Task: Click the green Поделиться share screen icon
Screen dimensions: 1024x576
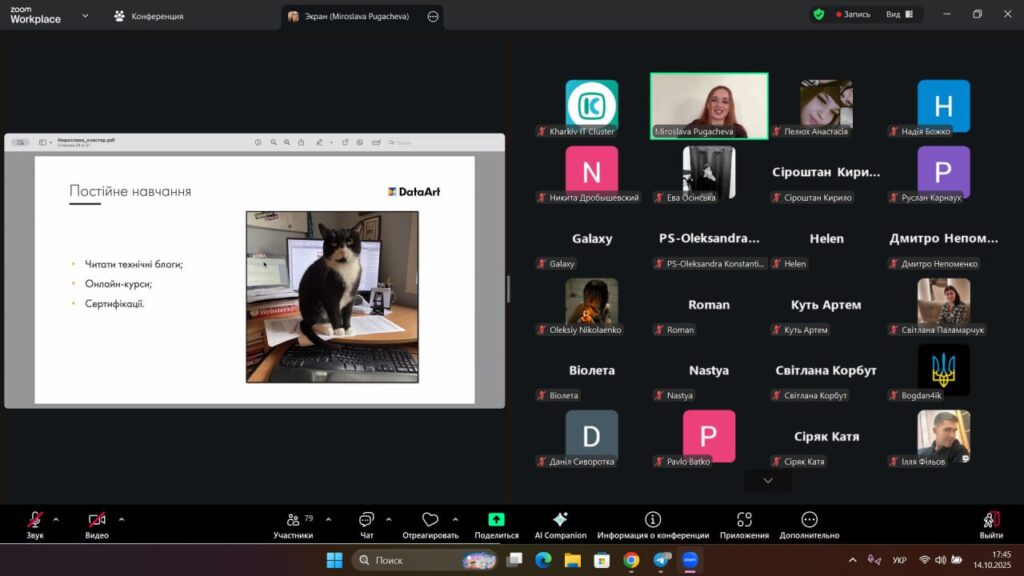Action: tap(496, 520)
